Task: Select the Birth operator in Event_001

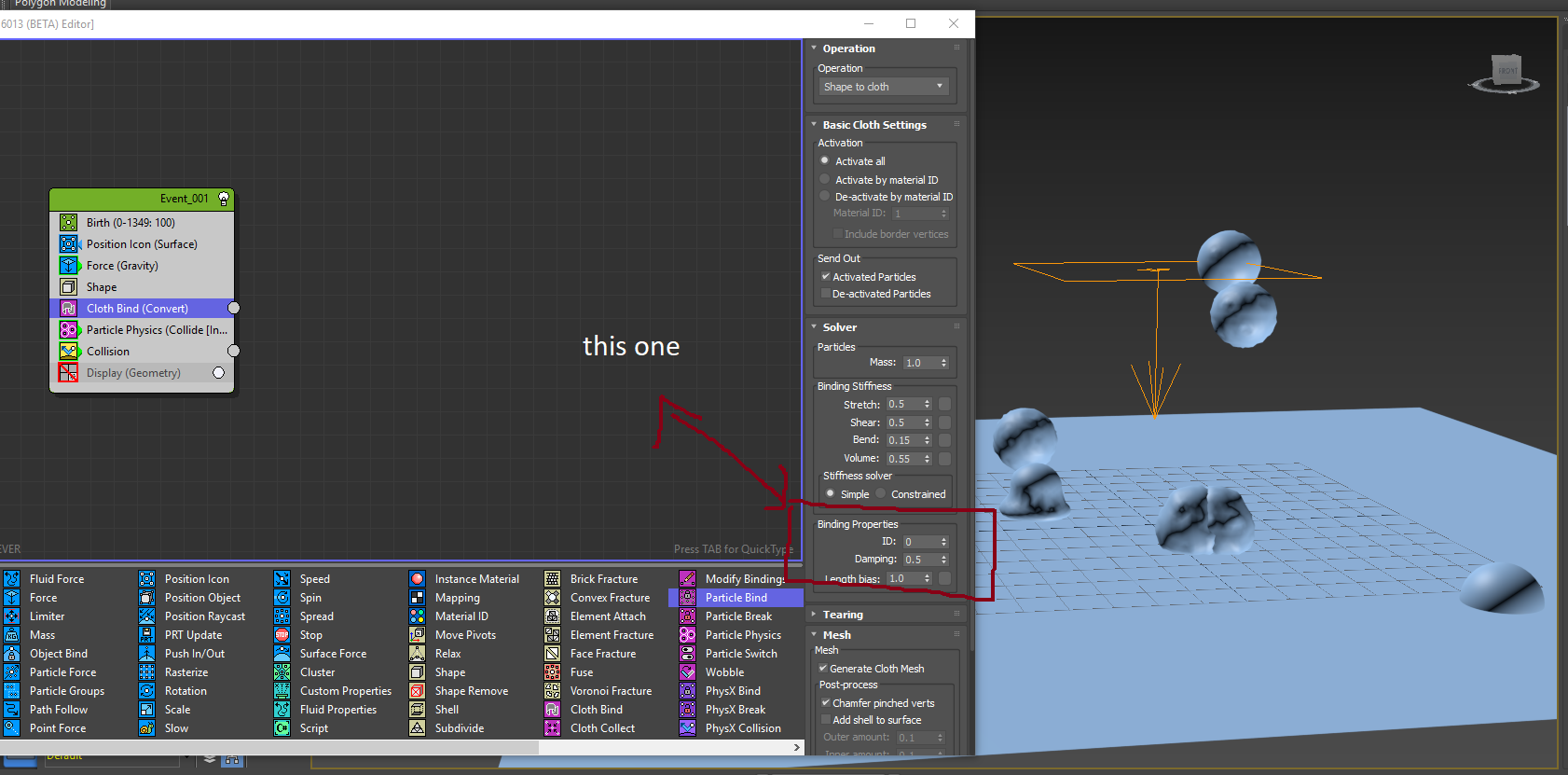Action: (x=131, y=223)
